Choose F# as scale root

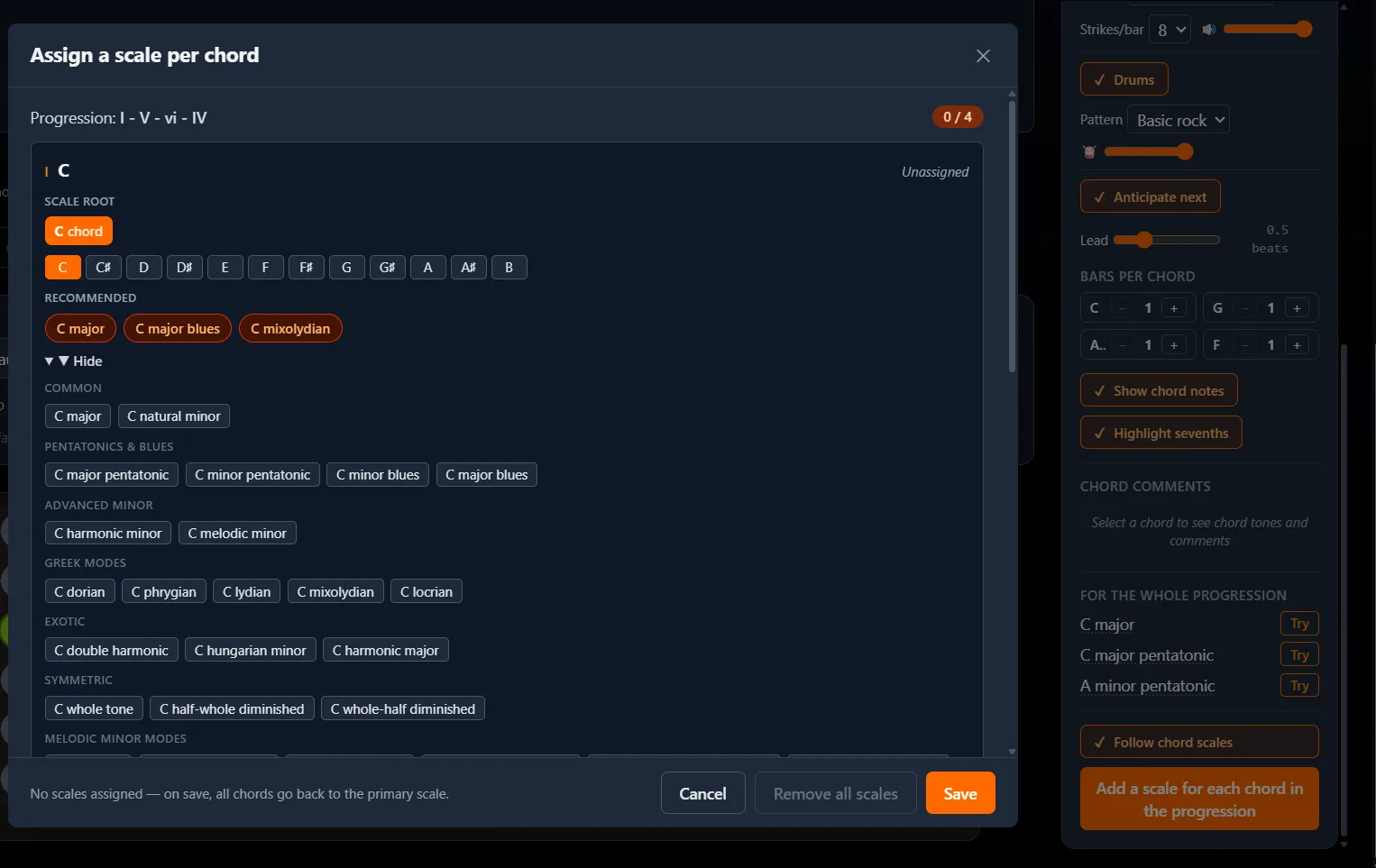(306, 267)
